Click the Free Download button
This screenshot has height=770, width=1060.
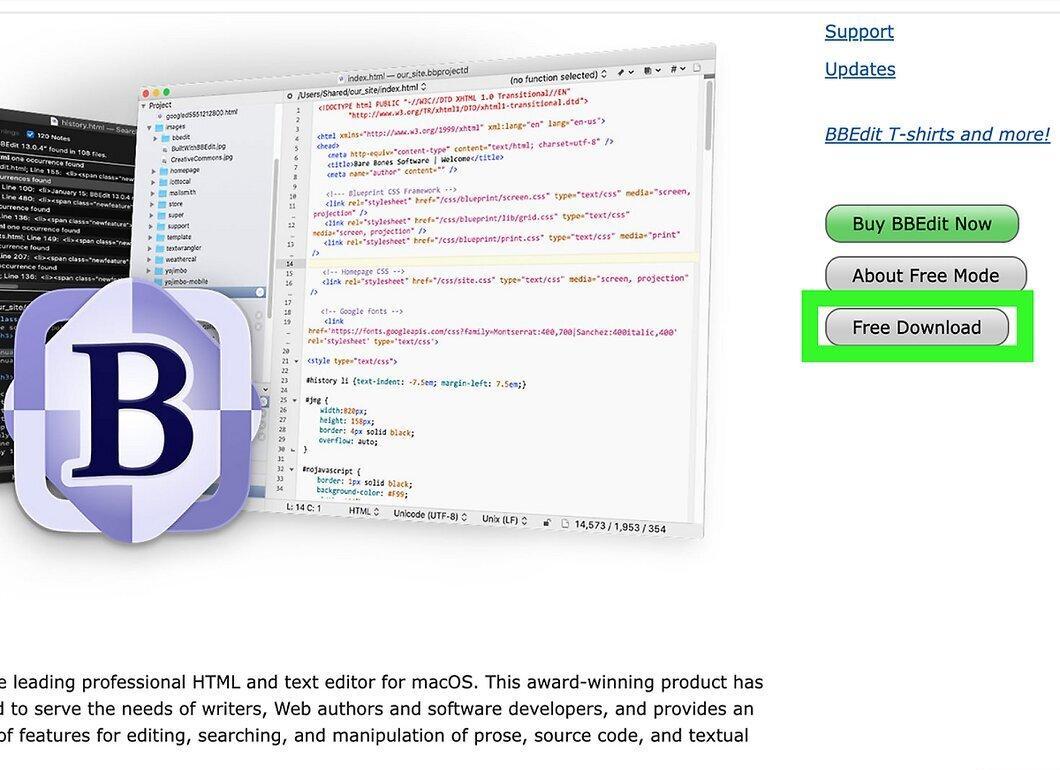click(x=917, y=327)
